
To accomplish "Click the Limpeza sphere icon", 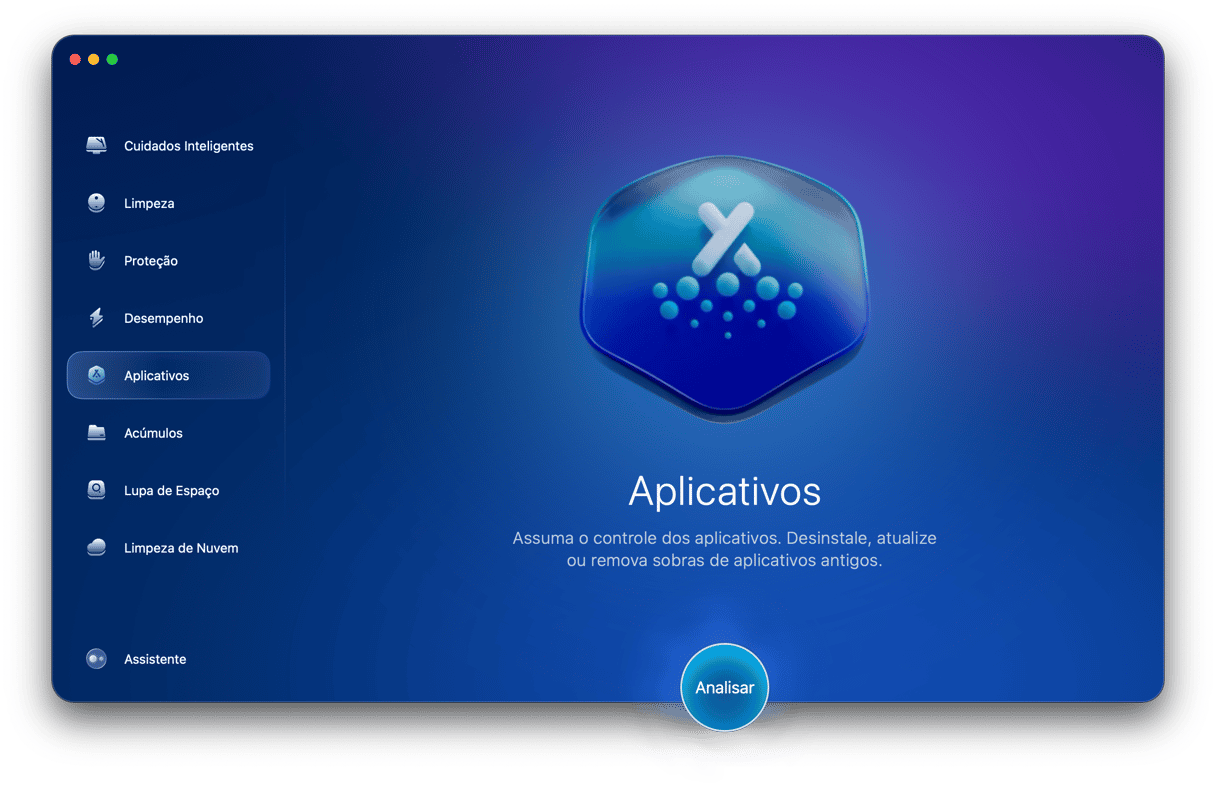I will click(96, 203).
